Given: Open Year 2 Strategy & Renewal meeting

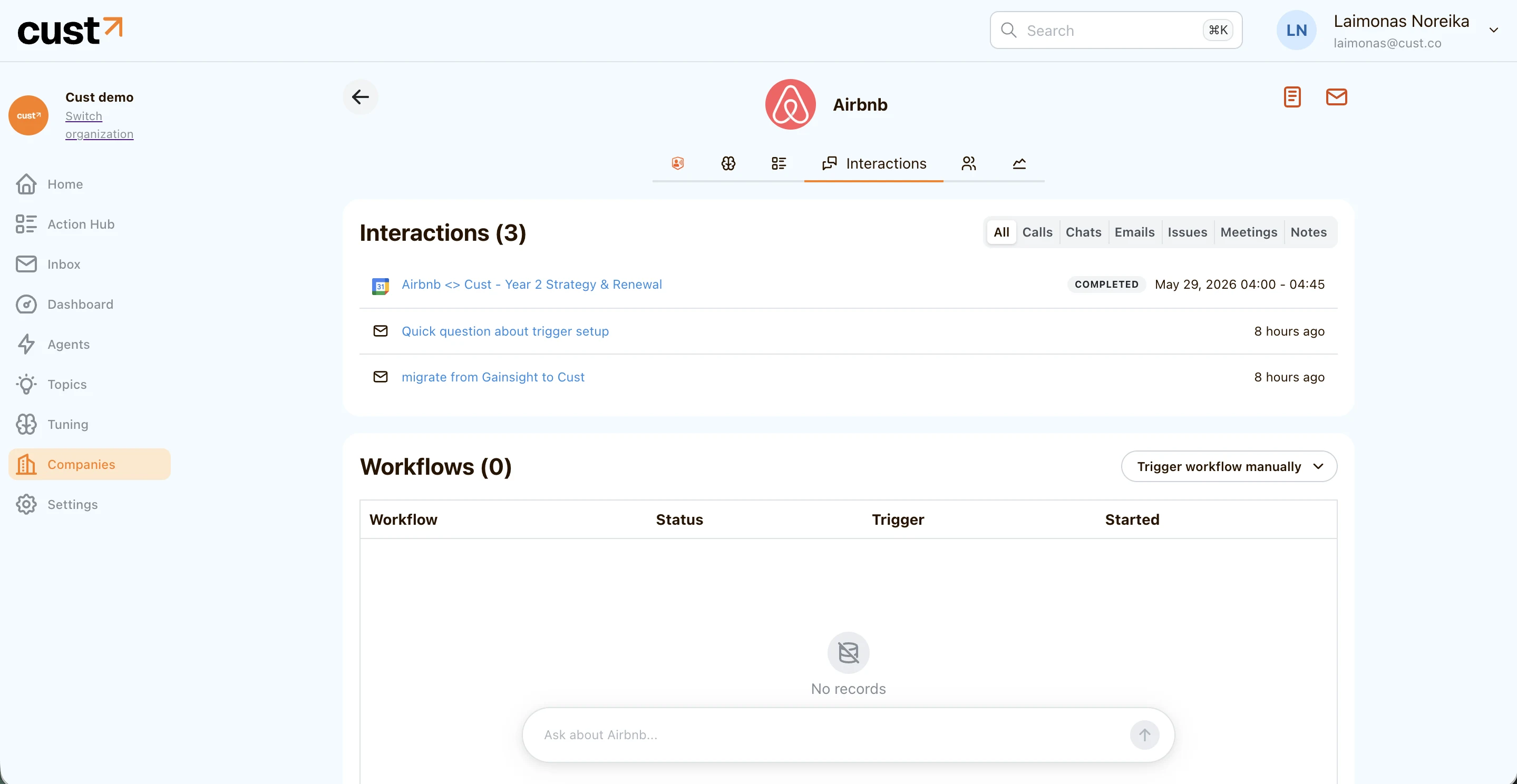Looking at the screenshot, I should [531, 285].
